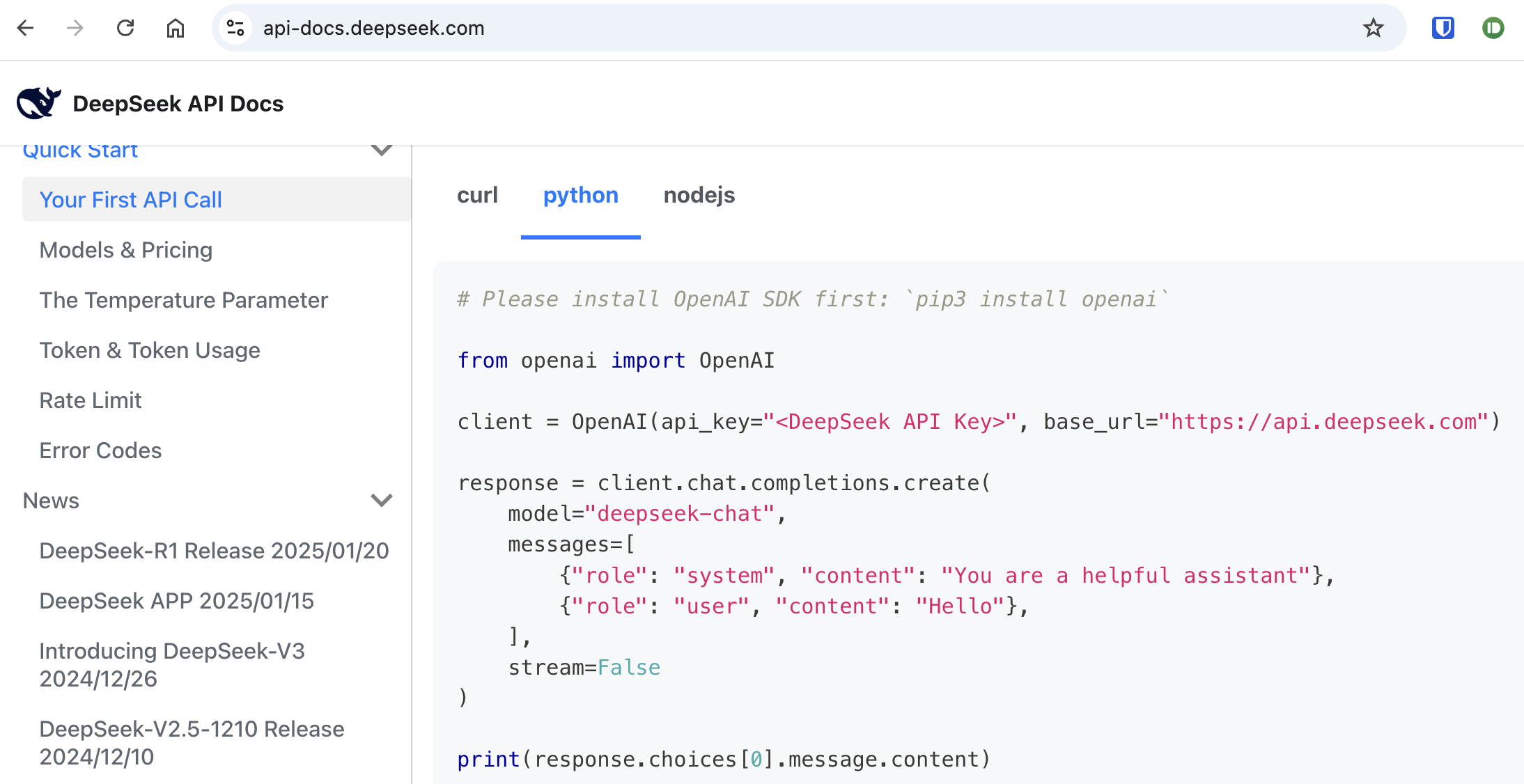Open Error Codes page
The width and height of the screenshot is (1524, 784).
pyautogui.click(x=101, y=450)
